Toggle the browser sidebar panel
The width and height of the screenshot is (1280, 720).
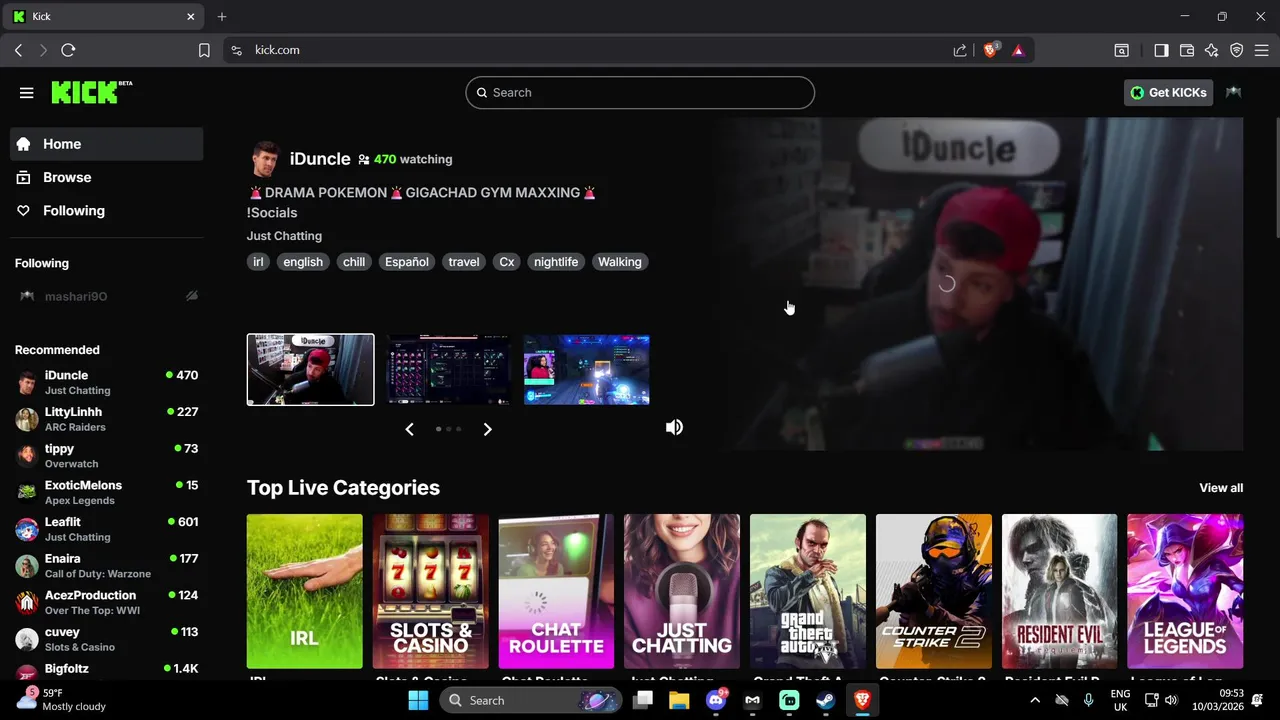pyautogui.click(x=1161, y=50)
